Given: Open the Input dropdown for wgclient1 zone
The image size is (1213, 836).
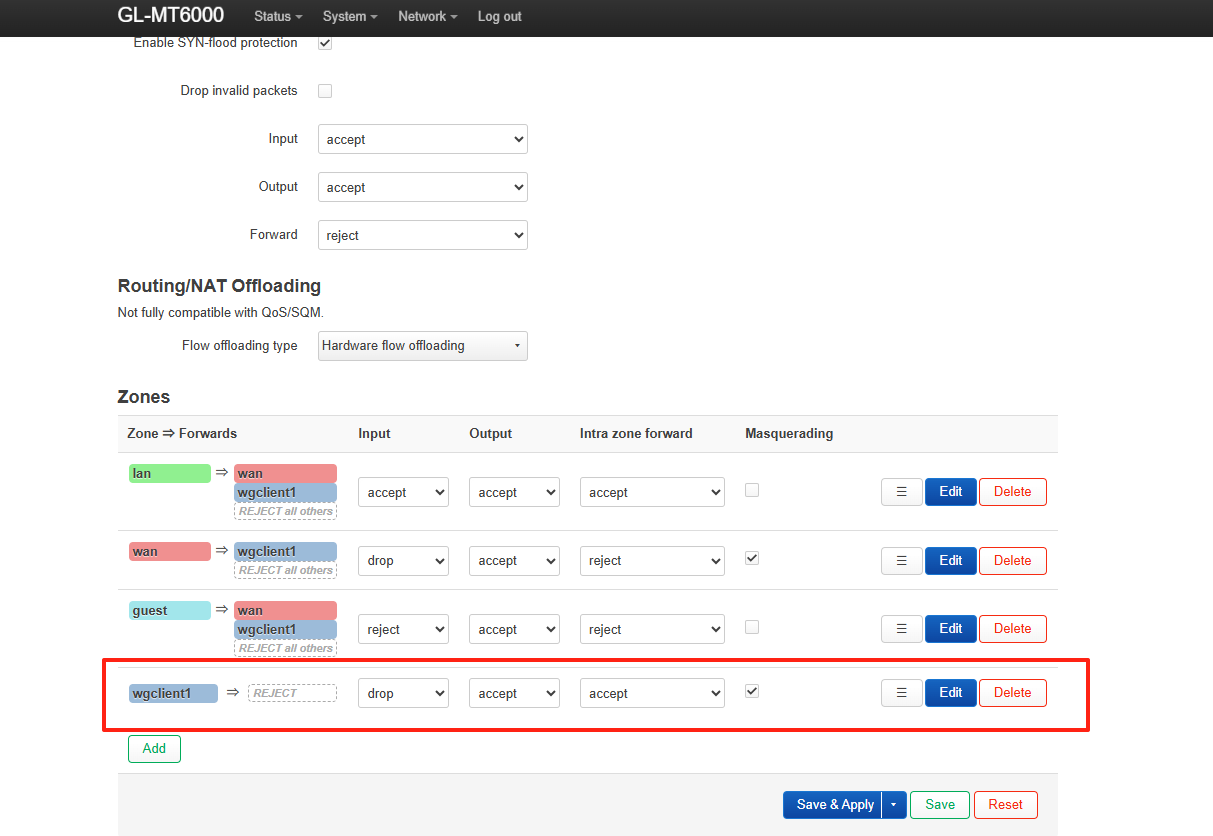Looking at the screenshot, I should (403, 694).
